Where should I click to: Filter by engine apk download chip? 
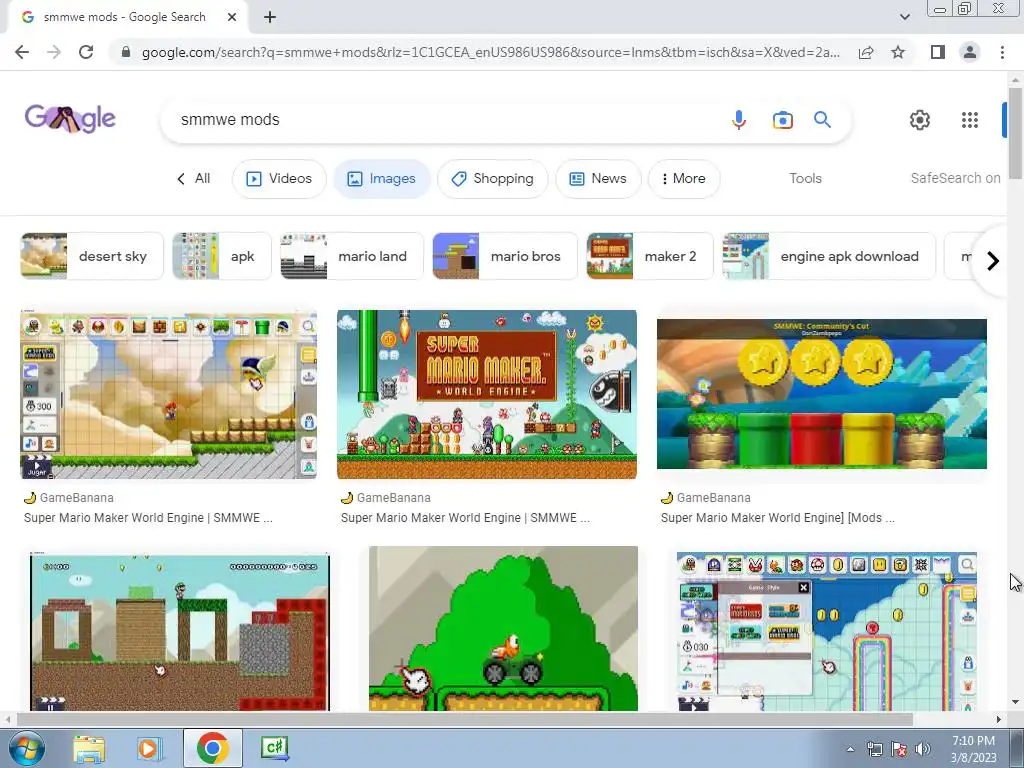click(x=829, y=256)
